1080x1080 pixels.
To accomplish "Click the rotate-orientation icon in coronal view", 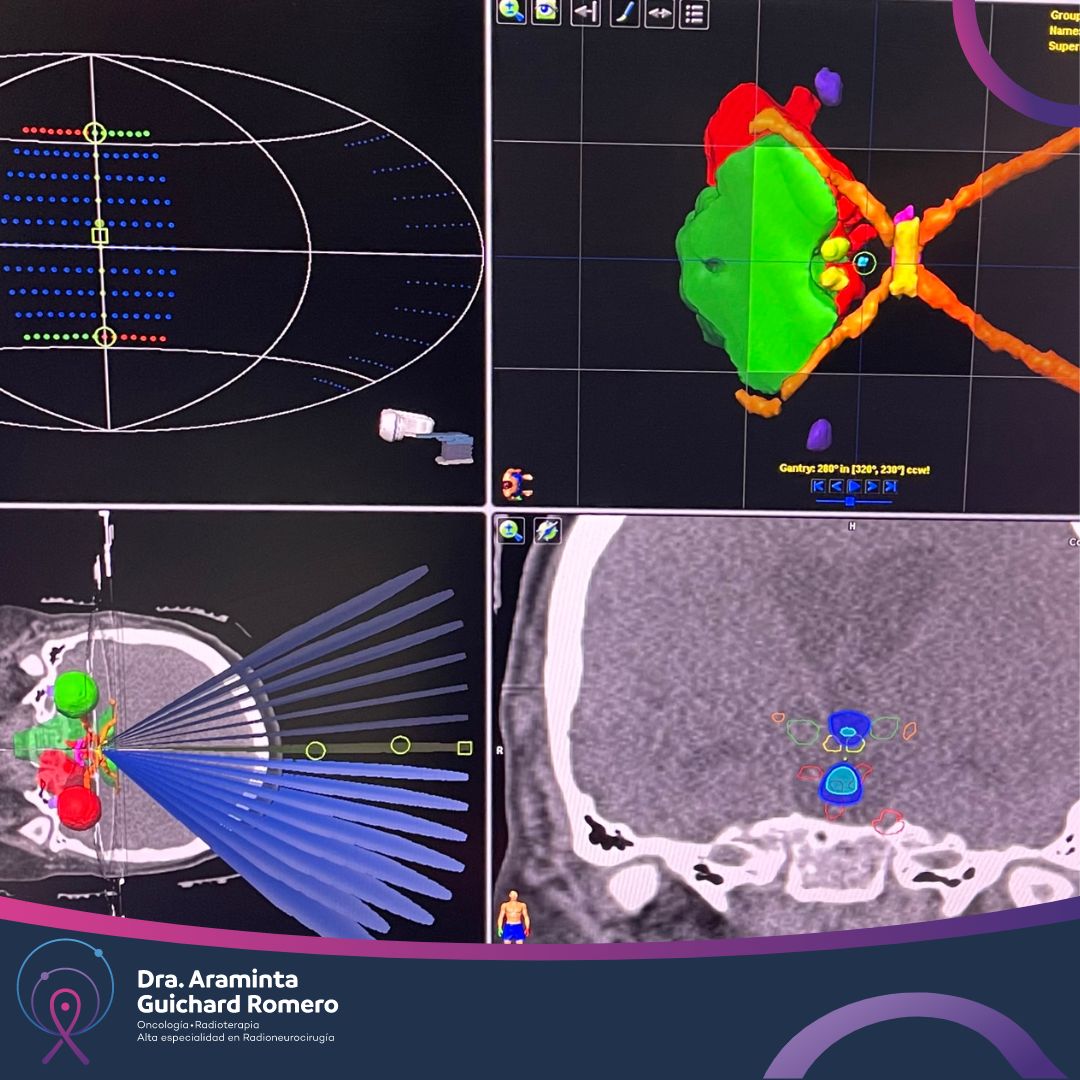I will coord(547,530).
